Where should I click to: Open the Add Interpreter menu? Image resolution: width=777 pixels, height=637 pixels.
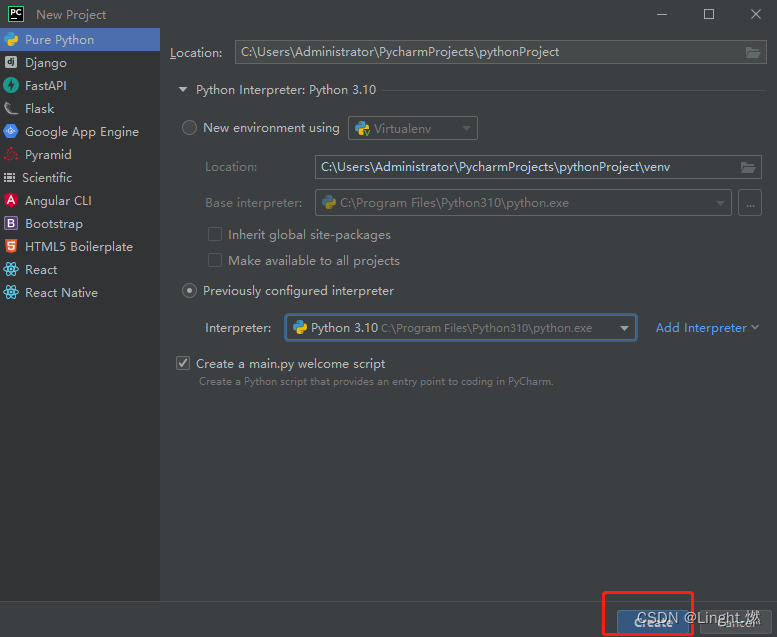(x=707, y=328)
